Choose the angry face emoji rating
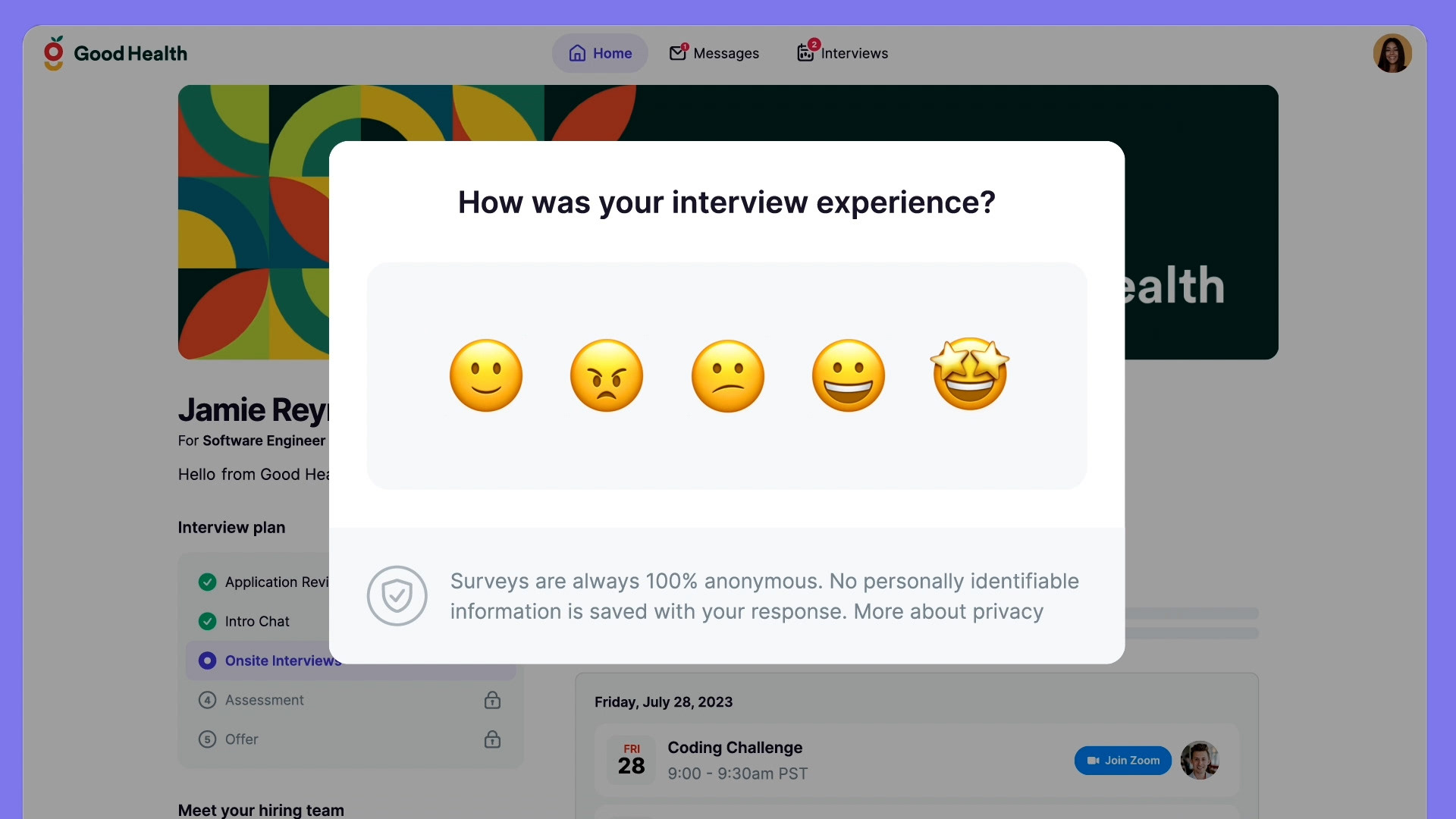This screenshot has width=1456, height=819. 607,375
